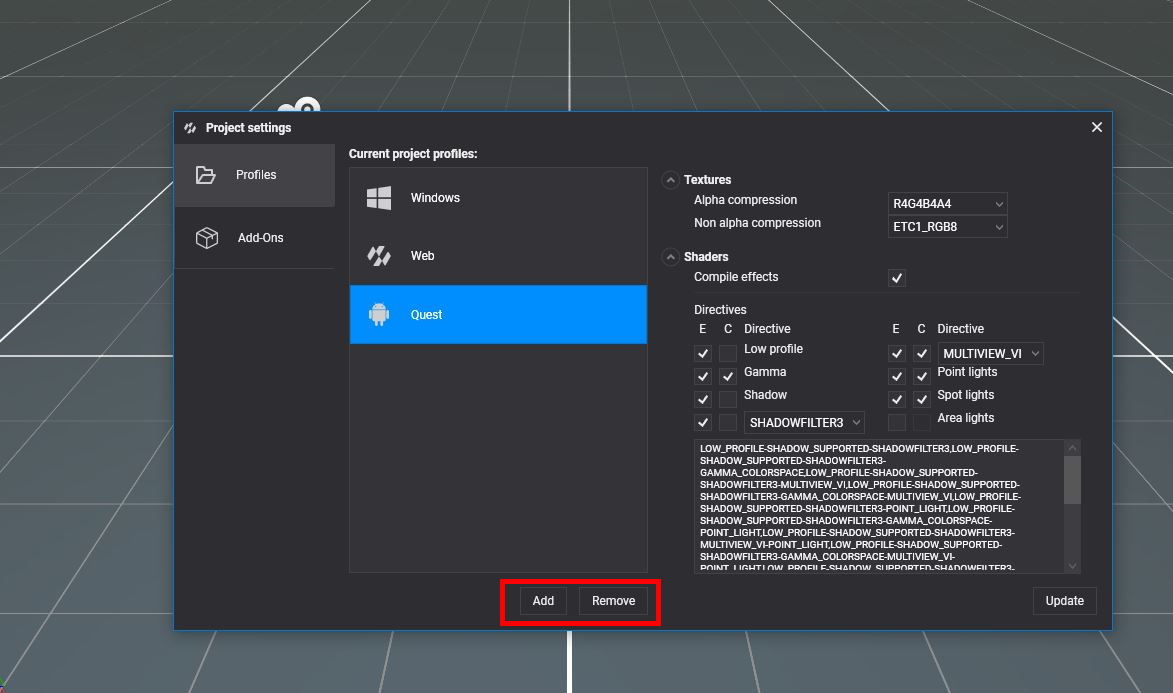Open the Add-Ons box icon section
Image resolution: width=1173 pixels, height=693 pixels.
pyautogui.click(x=207, y=238)
